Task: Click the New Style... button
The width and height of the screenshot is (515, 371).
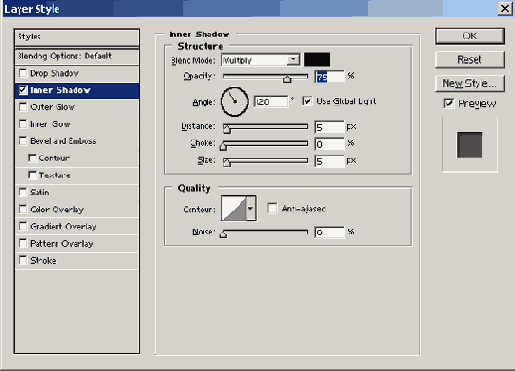Action: 470,83
